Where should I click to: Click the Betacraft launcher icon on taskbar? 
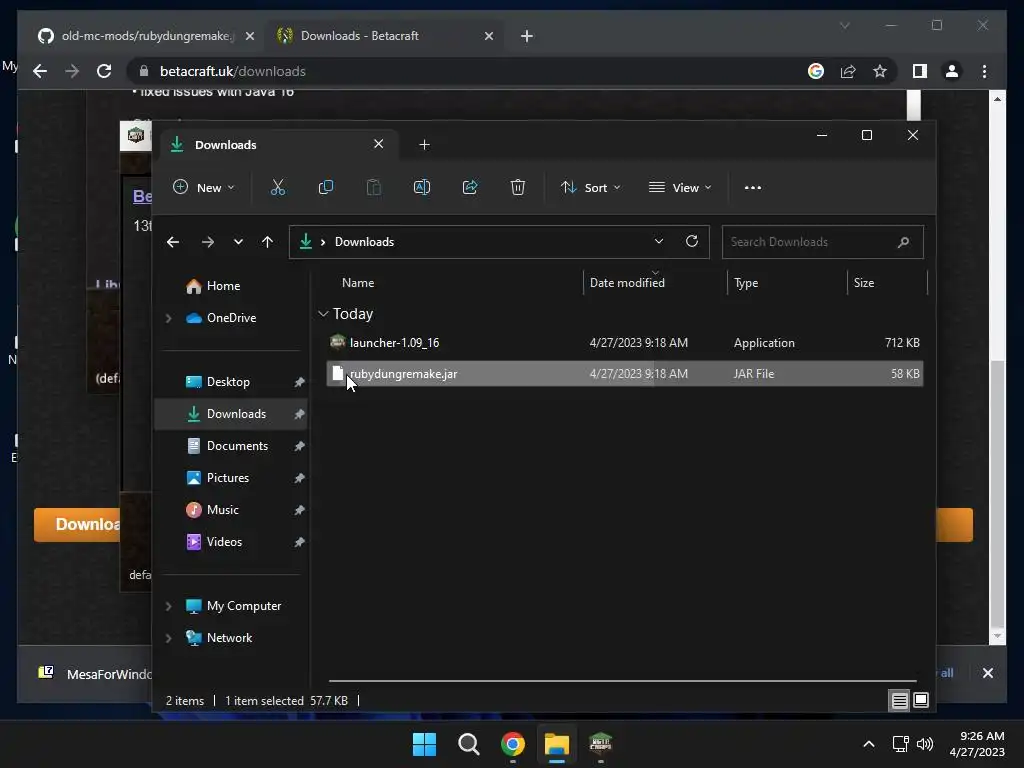tap(600, 744)
